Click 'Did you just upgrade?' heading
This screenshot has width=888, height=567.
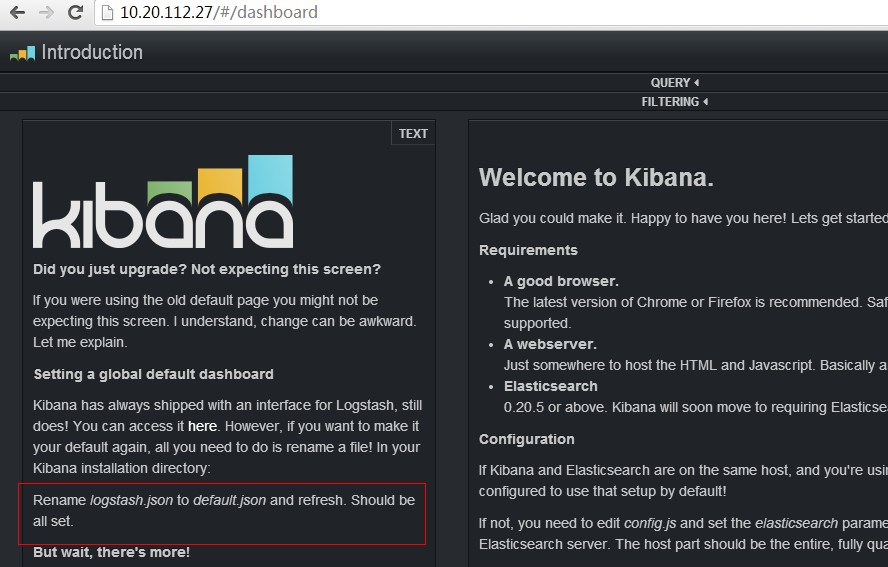207,269
